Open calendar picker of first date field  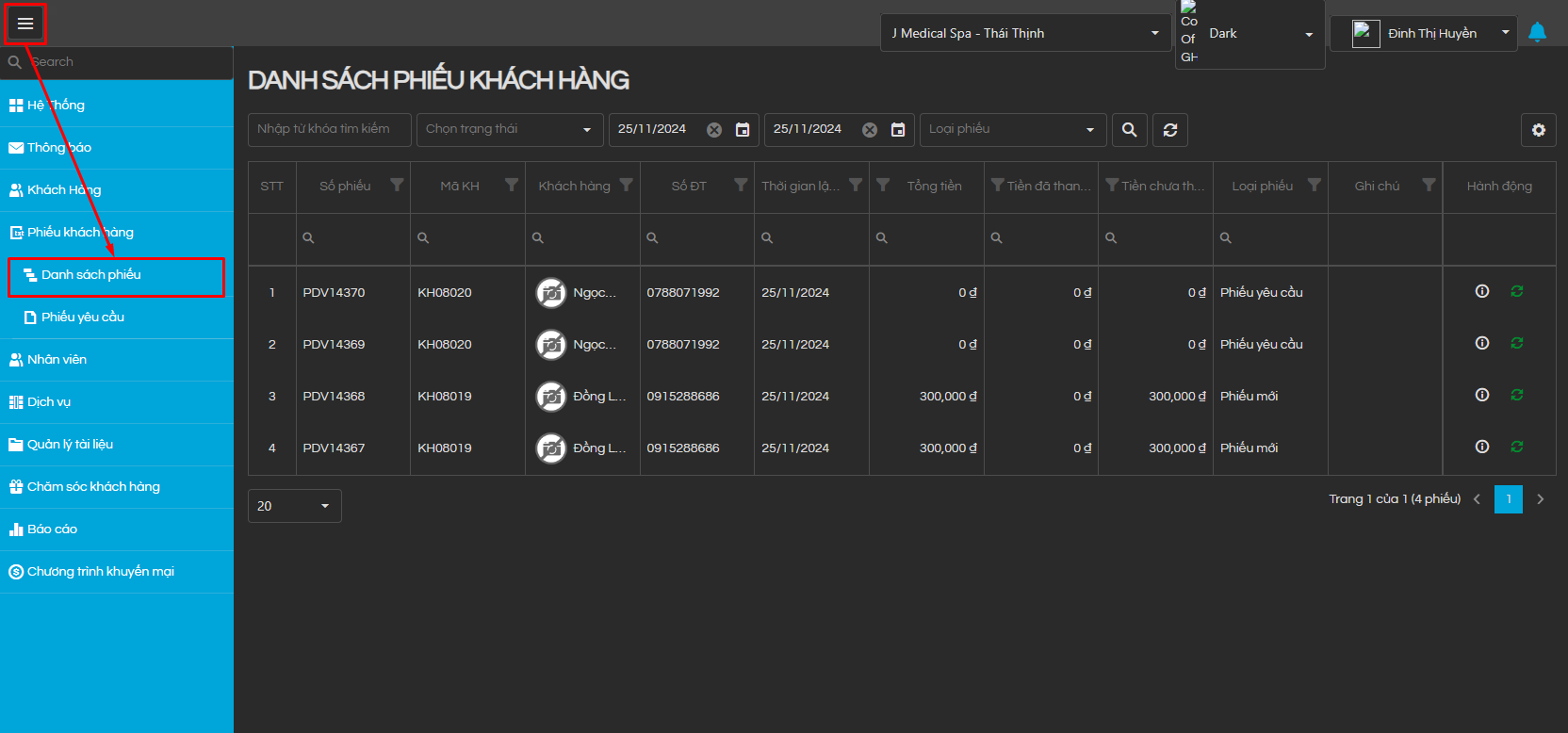click(743, 130)
